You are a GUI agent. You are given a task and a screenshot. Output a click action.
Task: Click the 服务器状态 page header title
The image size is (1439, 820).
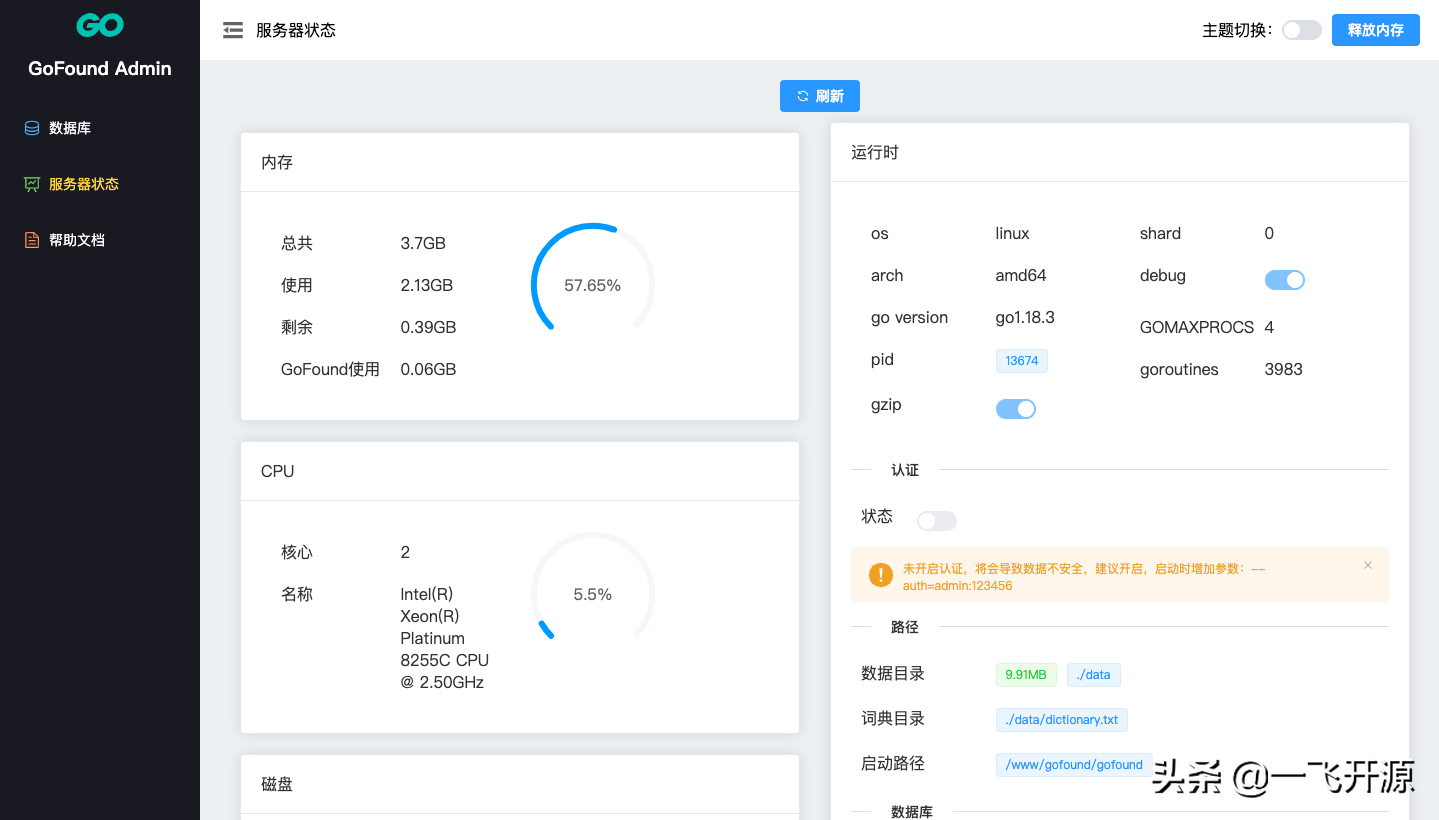pos(296,30)
